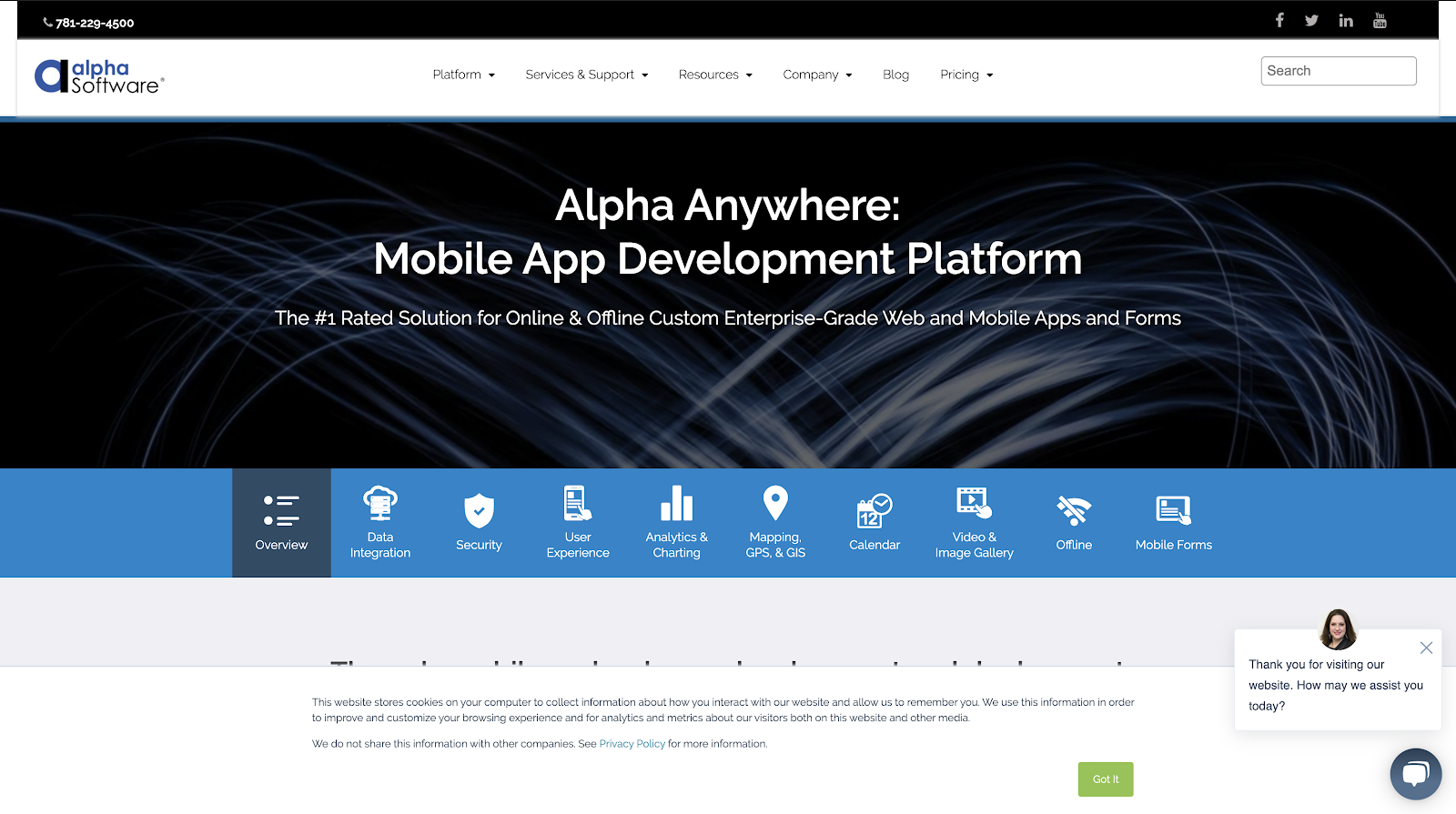
Task: Open the YouTube social icon
Action: [1380, 20]
